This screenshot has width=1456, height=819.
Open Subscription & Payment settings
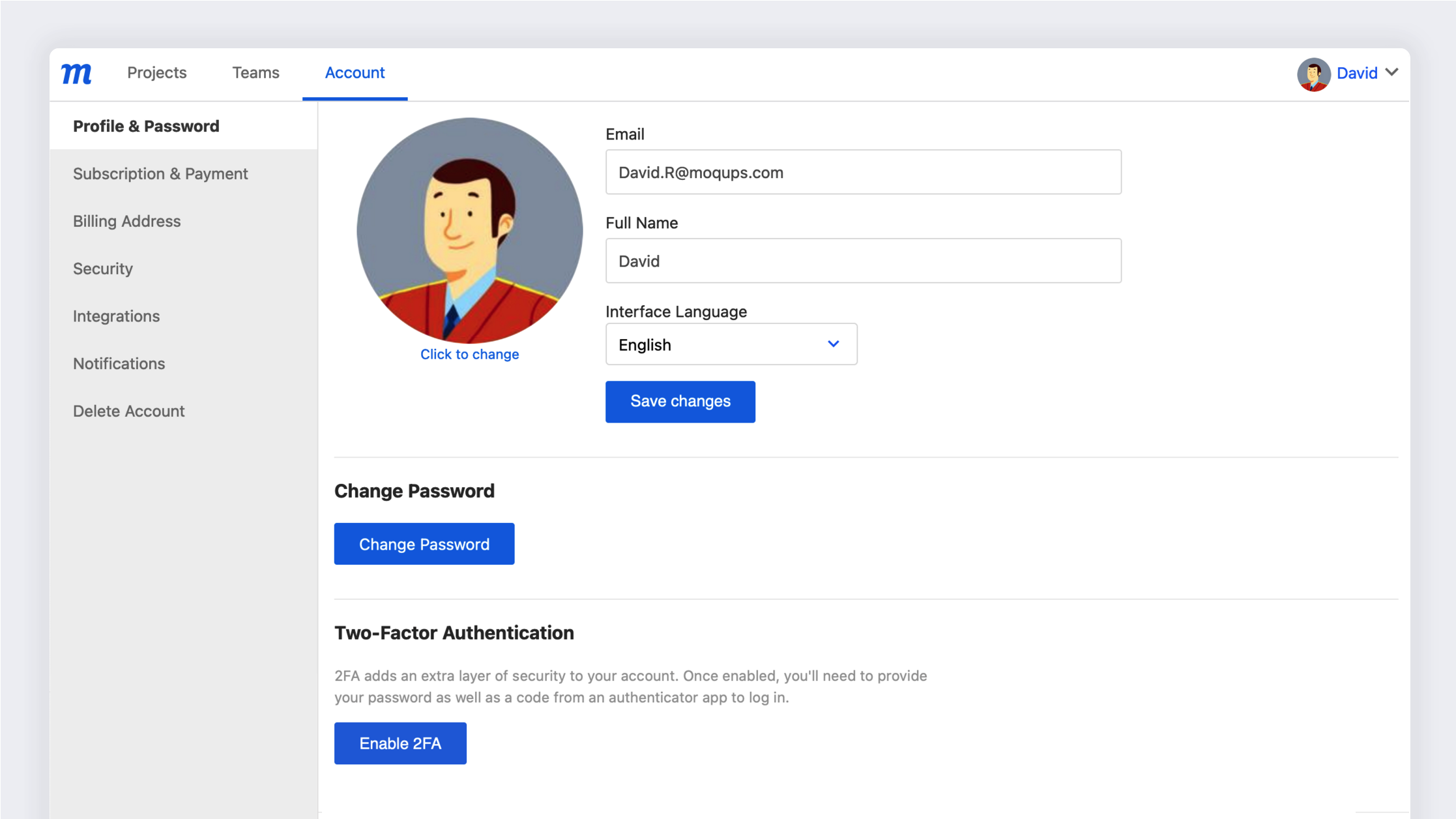[x=160, y=173]
